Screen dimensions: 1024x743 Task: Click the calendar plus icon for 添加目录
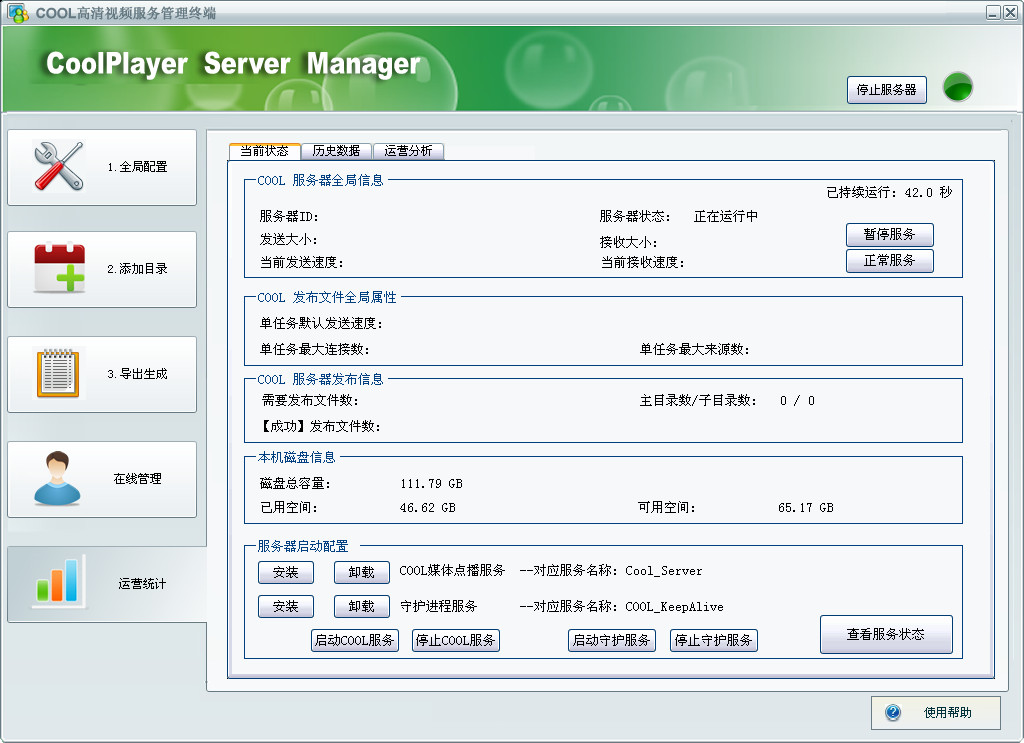click(x=60, y=268)
